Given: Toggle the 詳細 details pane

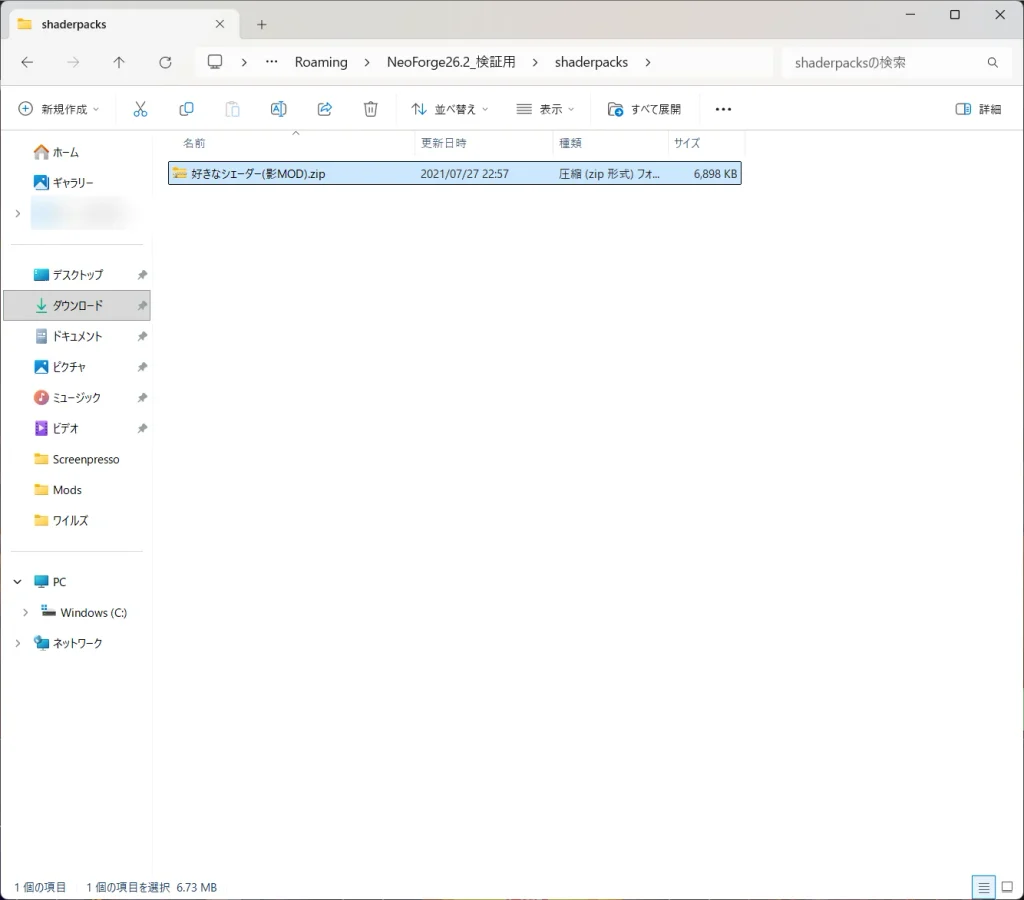Looking at the screenshot, I should tap(978, 109).
